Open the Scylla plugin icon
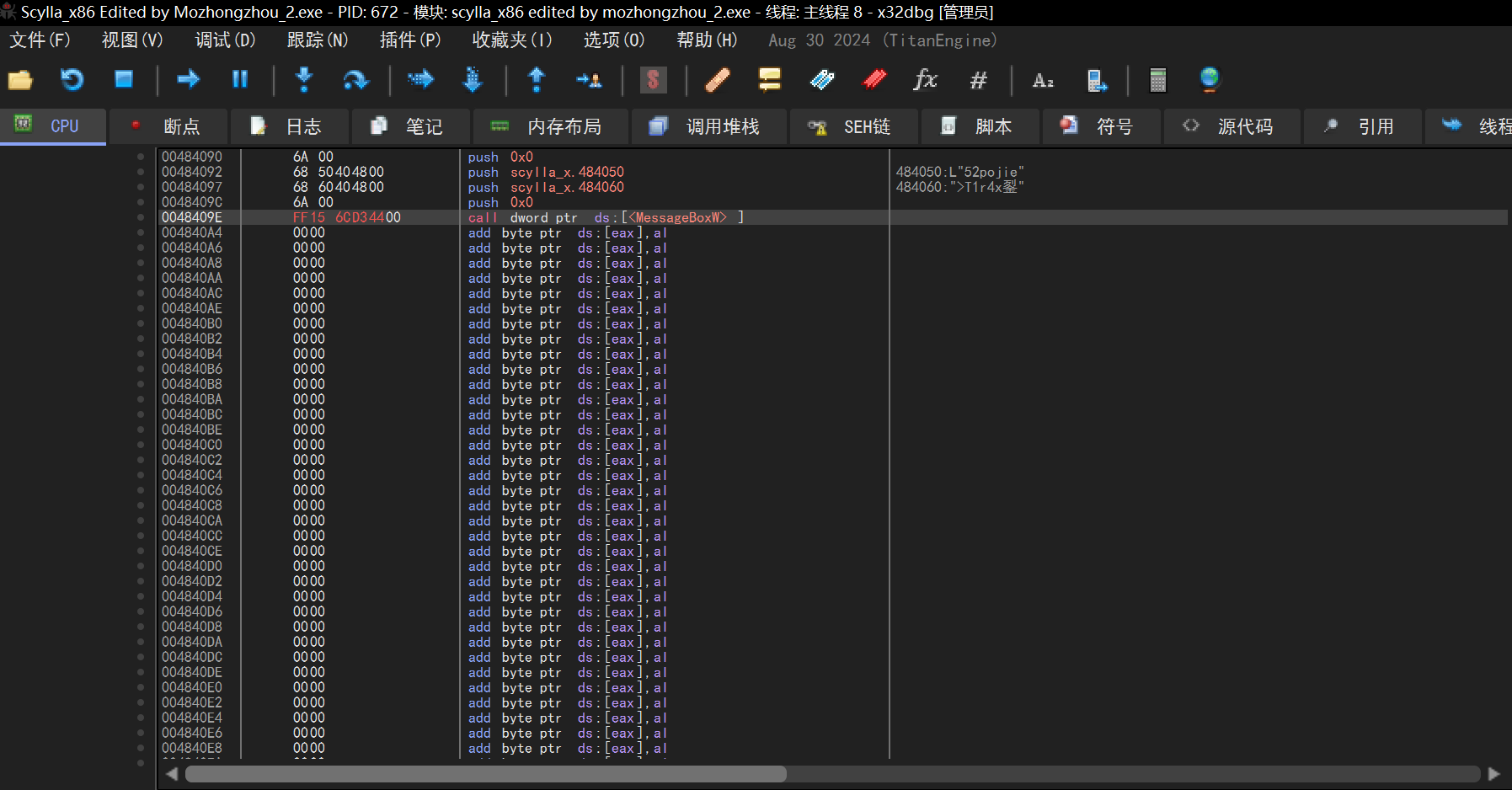Screen dimensions: 1512x790 click(653, 80)
